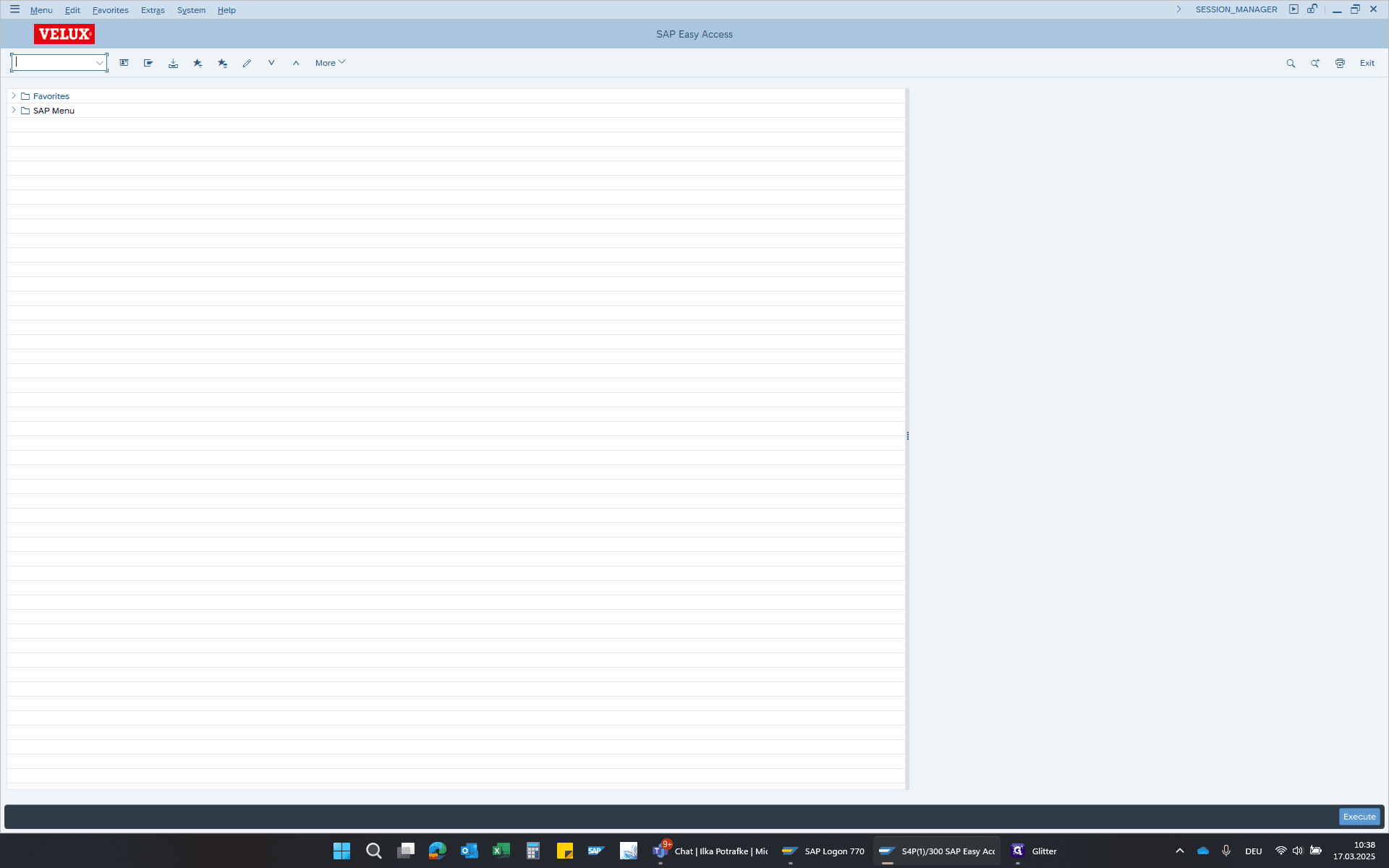Click the Change Favorites pencil icon
1389x868 pixels.
247,63
